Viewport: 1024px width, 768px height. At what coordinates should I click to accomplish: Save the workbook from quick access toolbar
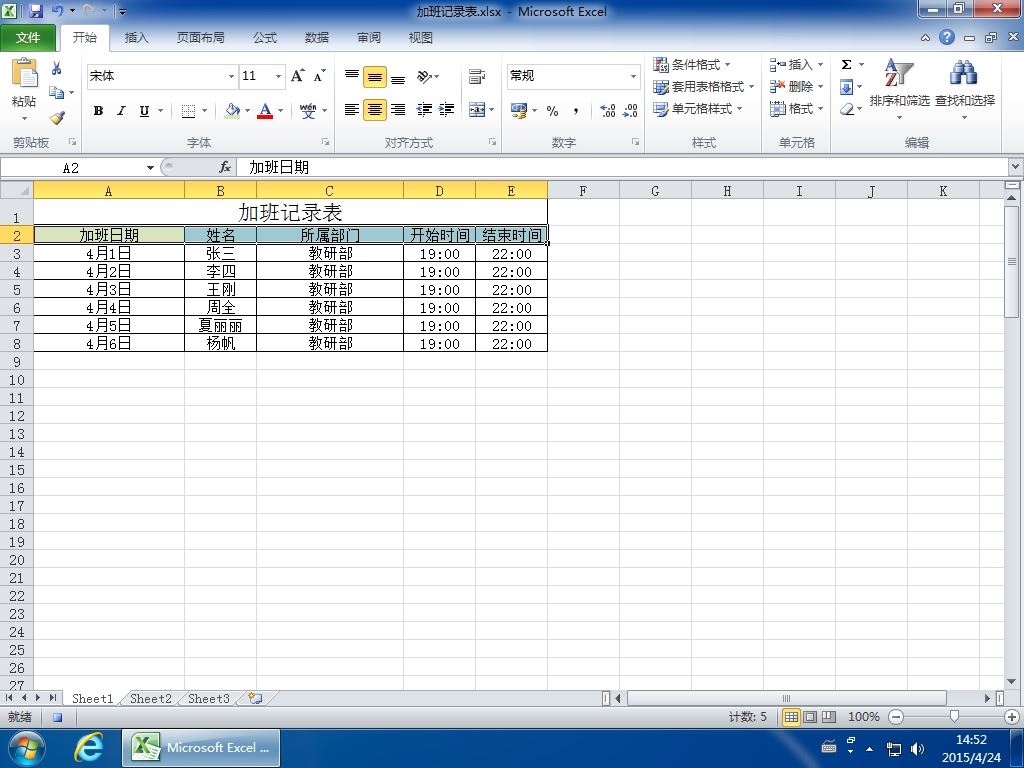coord(35,10)
